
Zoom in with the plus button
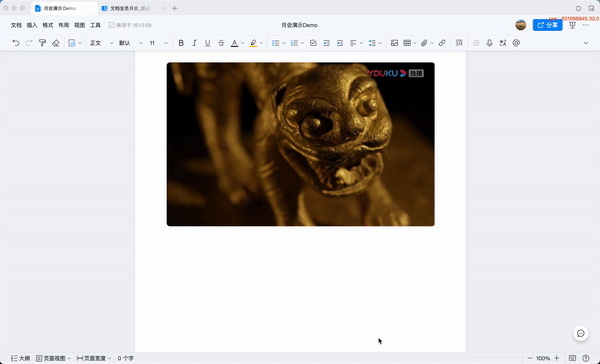point(557,358)
